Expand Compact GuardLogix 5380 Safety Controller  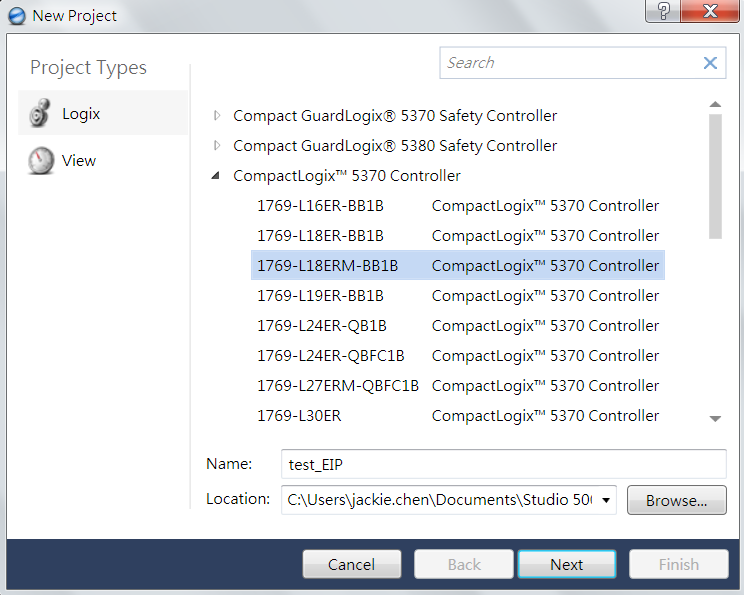click(x=217, y=145)
